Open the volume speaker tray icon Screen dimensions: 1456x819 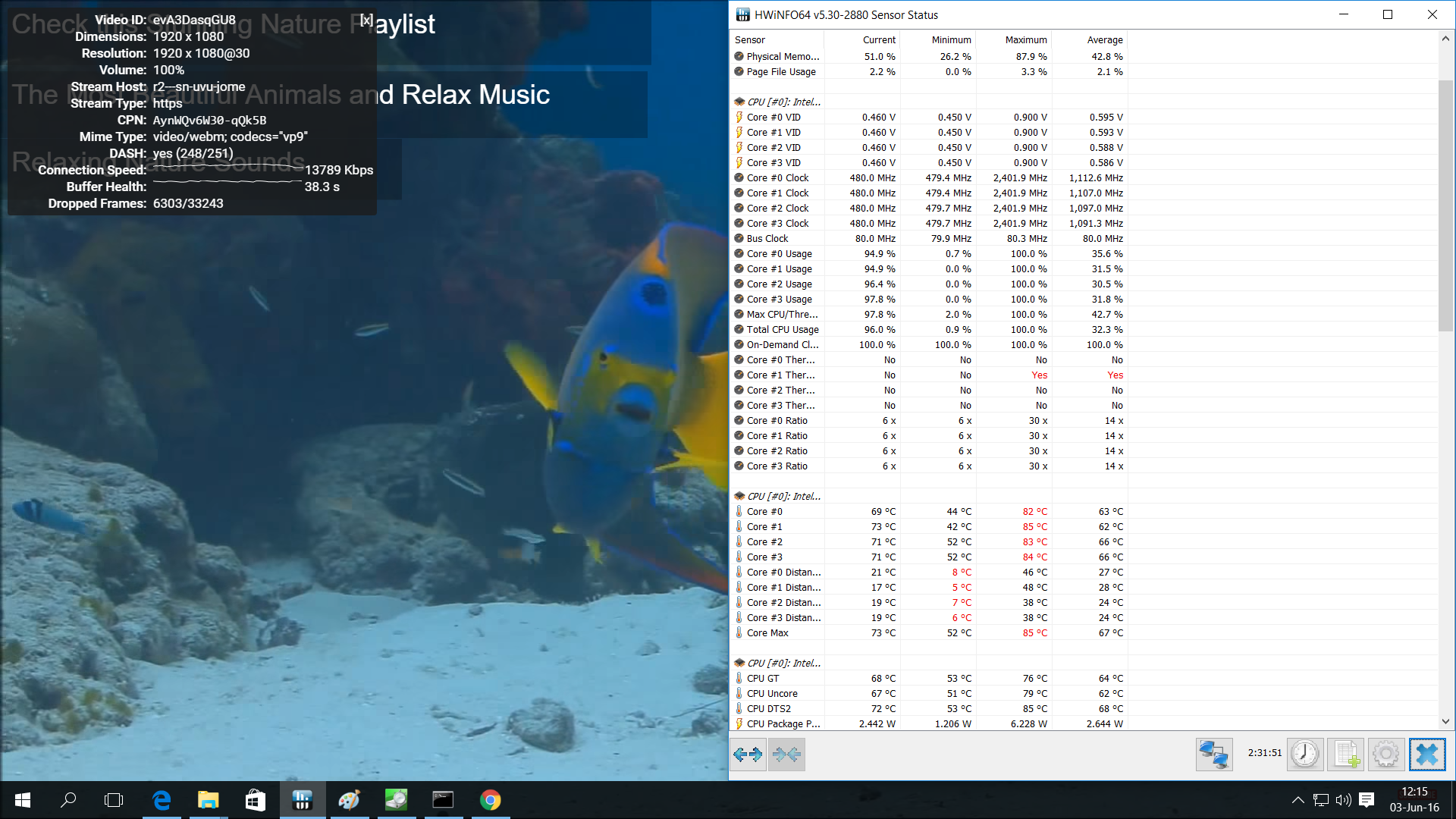(1344, 800)
